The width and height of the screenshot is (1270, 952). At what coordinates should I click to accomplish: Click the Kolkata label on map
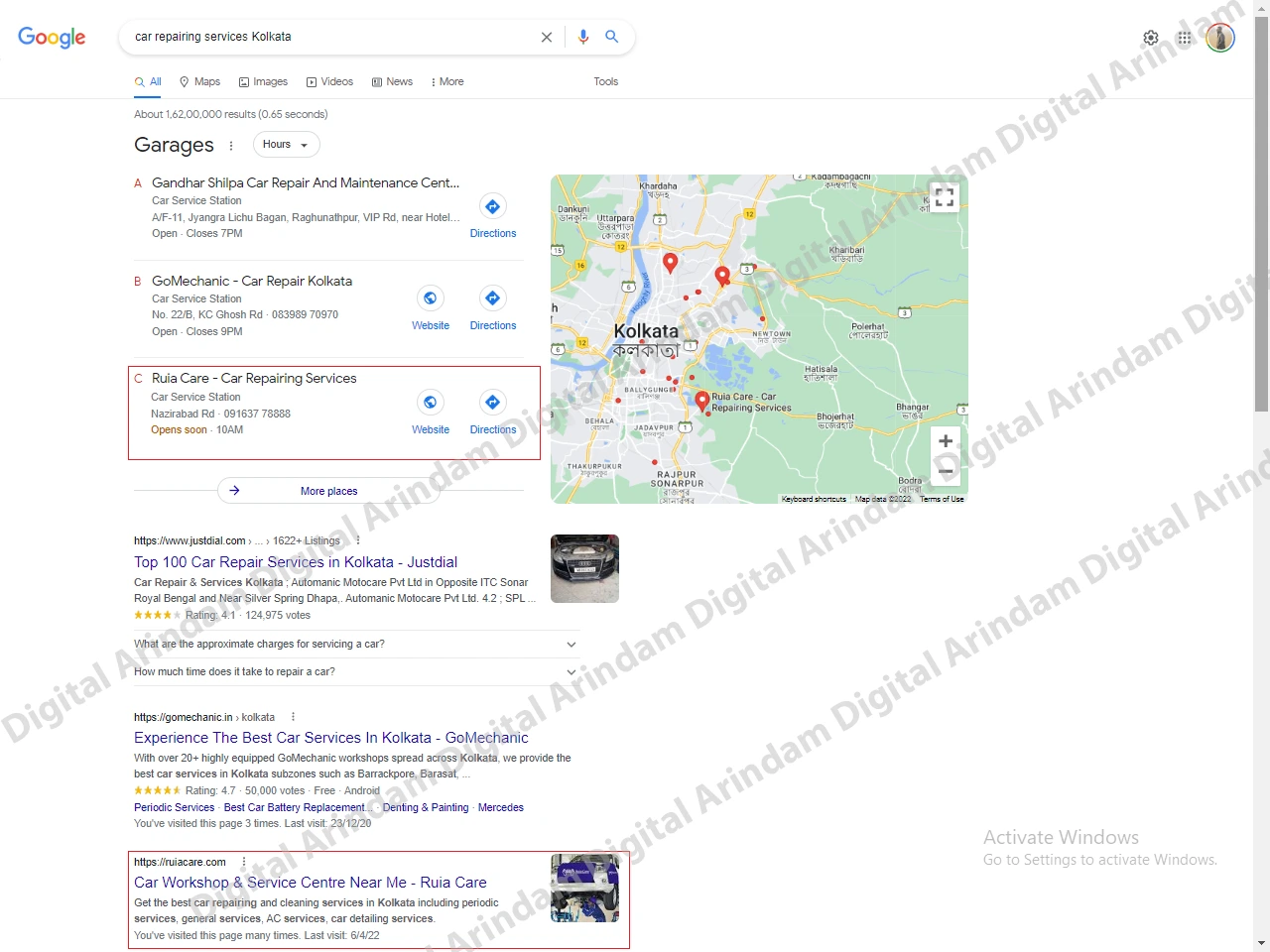(646, 331)
